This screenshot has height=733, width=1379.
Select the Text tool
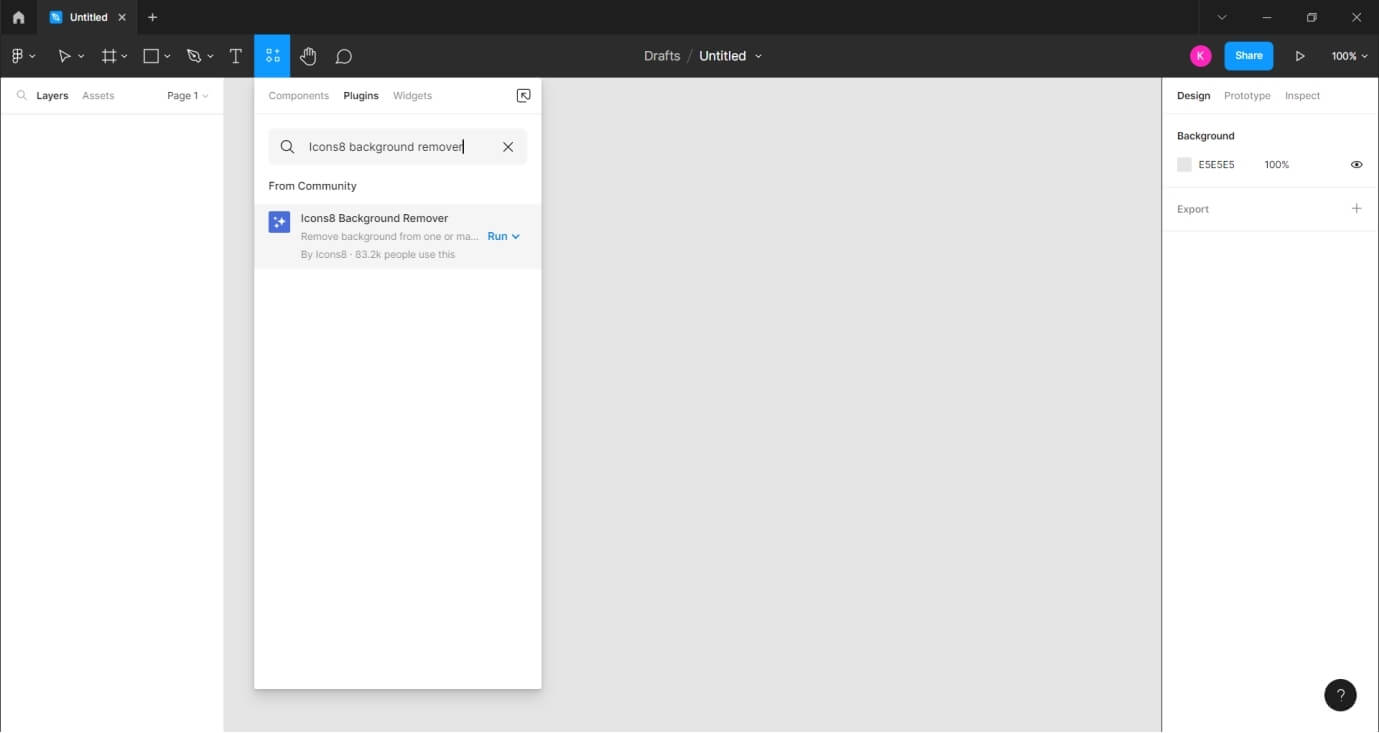point(236,56)
